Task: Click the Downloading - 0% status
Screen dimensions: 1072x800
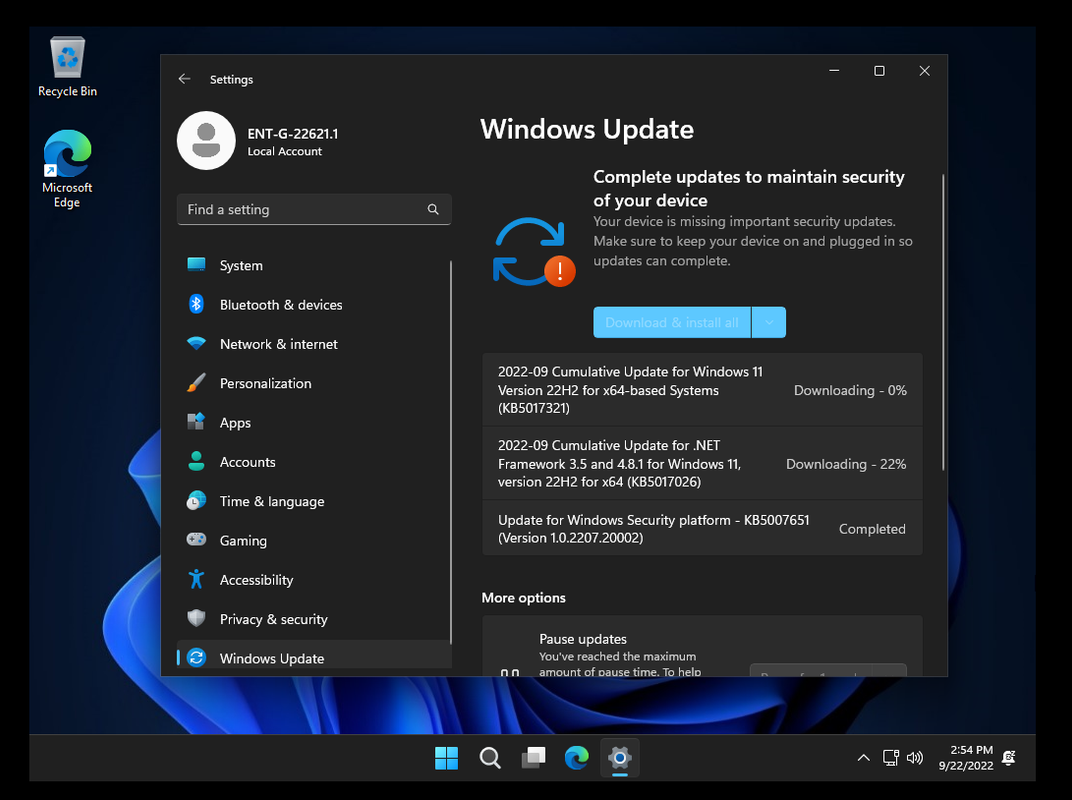Action: tap(850, 390)
